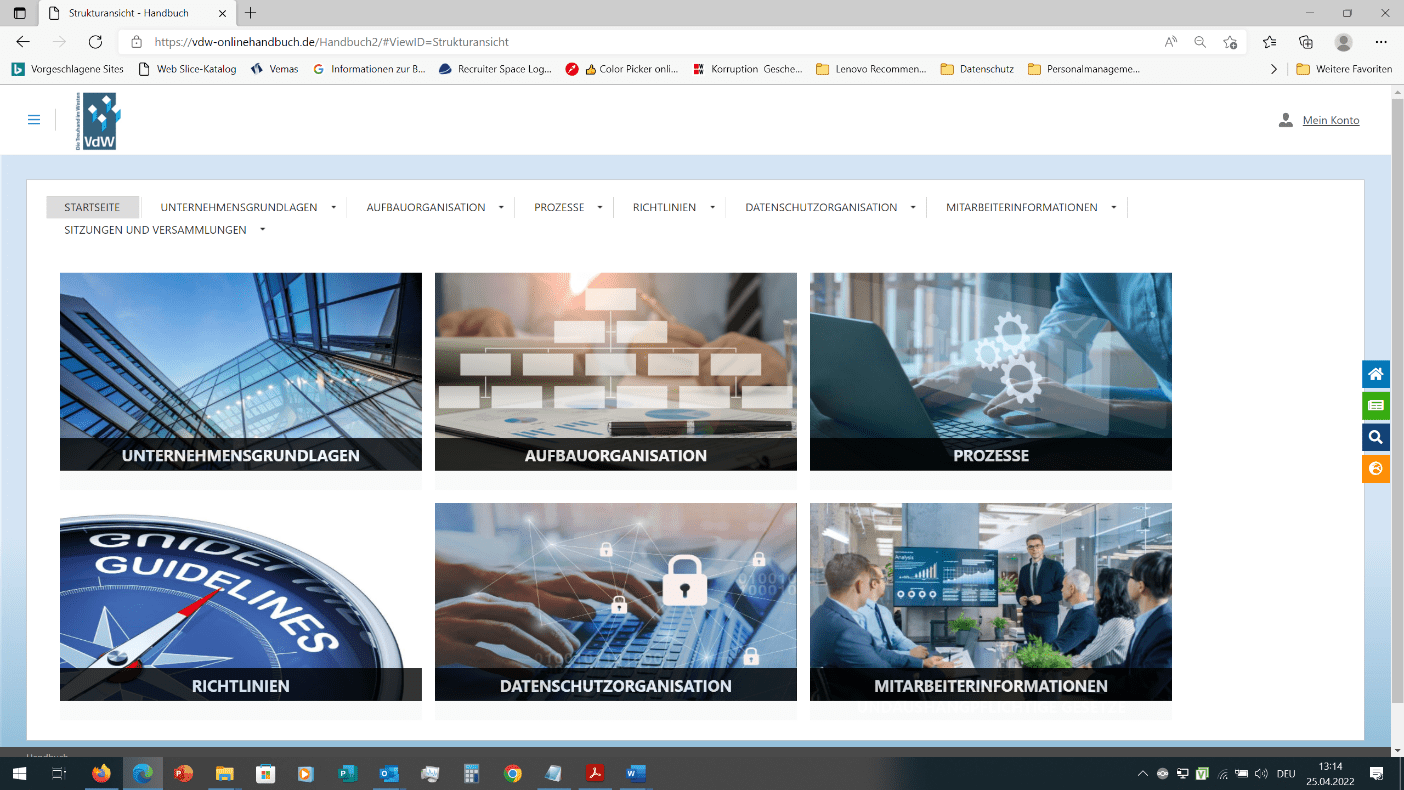Viewport: 1404px width, 790px height.
Task: Open Google Chrome from the taskbar
Action: pyautogui.click(x=512, y=773)
